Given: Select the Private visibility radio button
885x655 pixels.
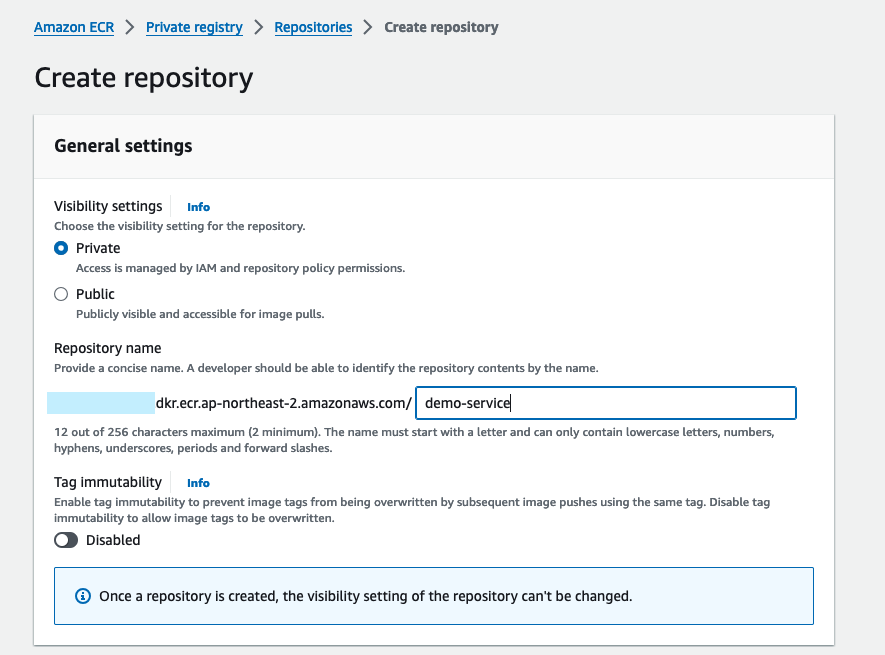Looking at the screenshot, I should 61,248.
